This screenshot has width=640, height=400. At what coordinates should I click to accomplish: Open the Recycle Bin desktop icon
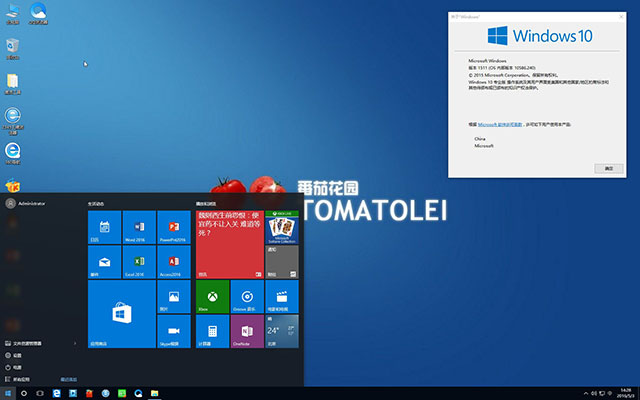pyautogui.click(x=13, y=48)
